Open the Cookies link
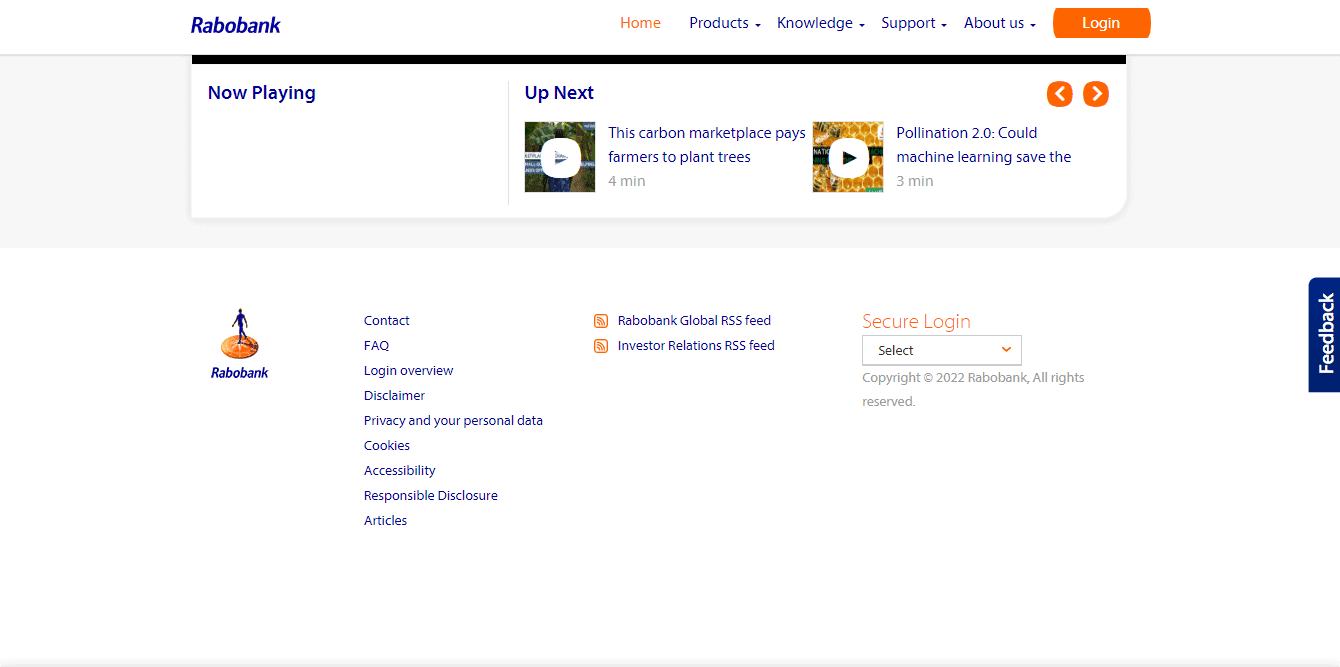The image size is (1340, 667). tap(387, 446)
